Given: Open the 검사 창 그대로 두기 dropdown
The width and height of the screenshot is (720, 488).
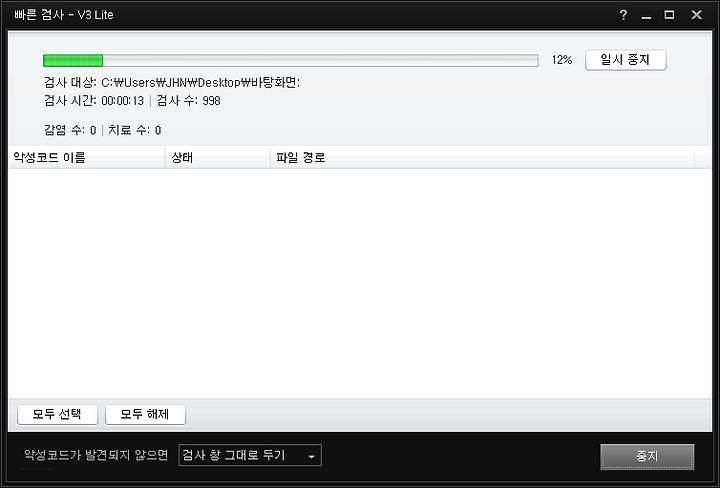Looking at the screenshot, I should (x=250, y=455).
